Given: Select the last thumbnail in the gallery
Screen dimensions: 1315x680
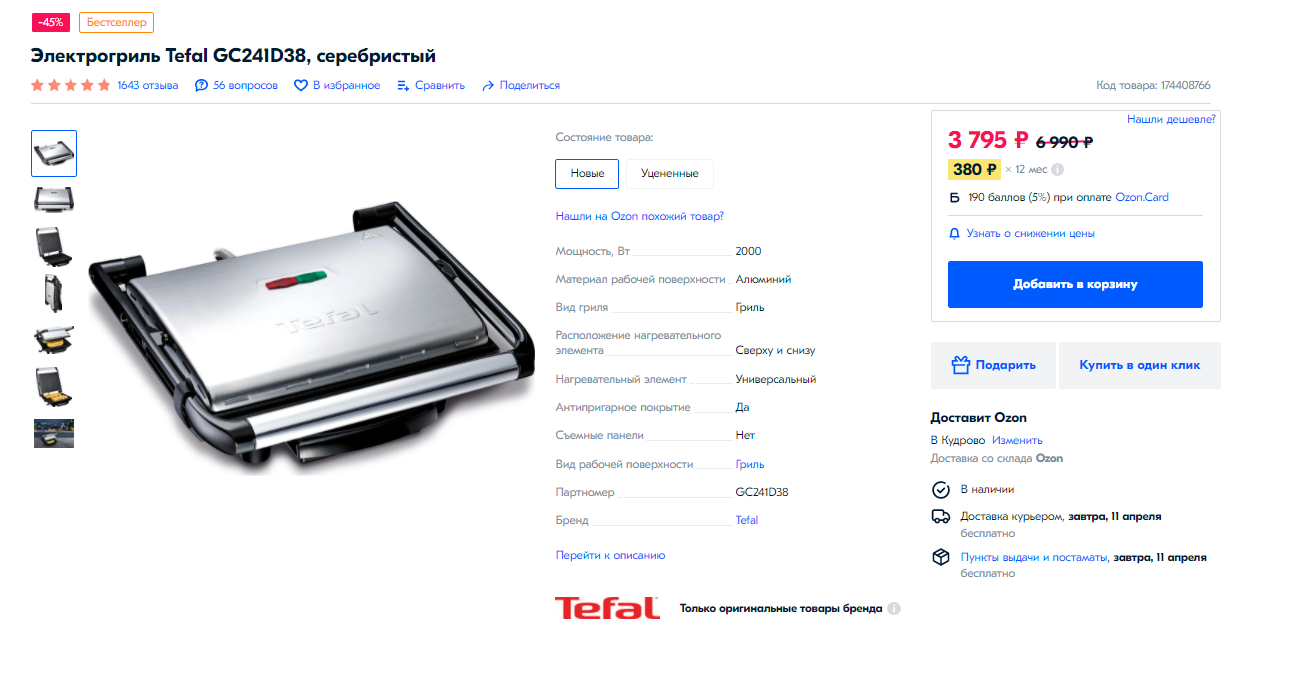Looking at the screenshot, I should (x=54, y=433).
